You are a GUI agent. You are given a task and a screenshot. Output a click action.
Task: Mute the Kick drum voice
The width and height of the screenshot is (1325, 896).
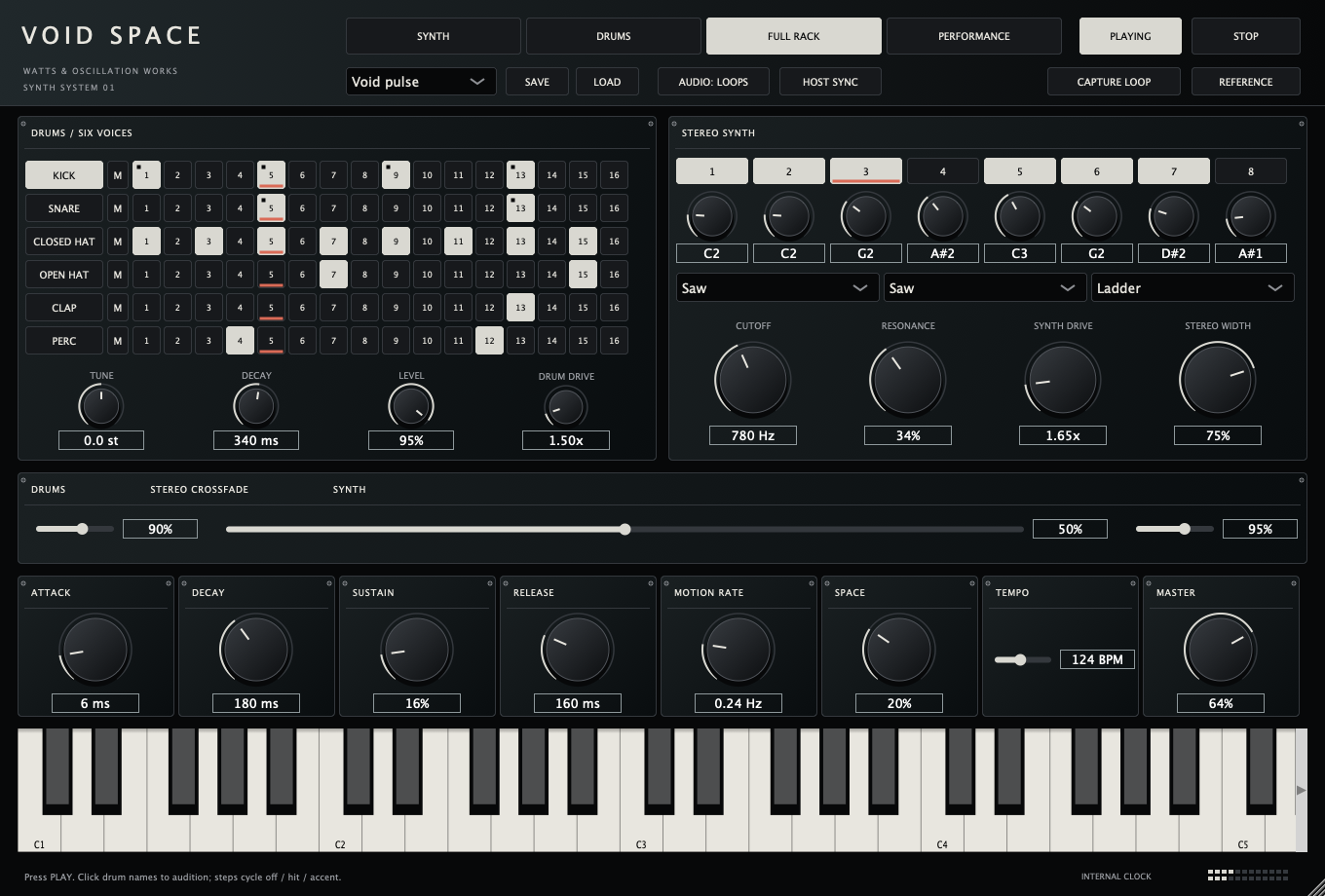click(117, 175)
